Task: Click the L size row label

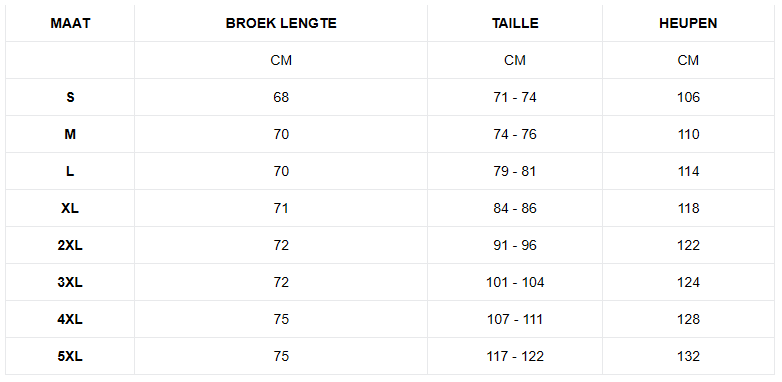Action: [70, 172]
